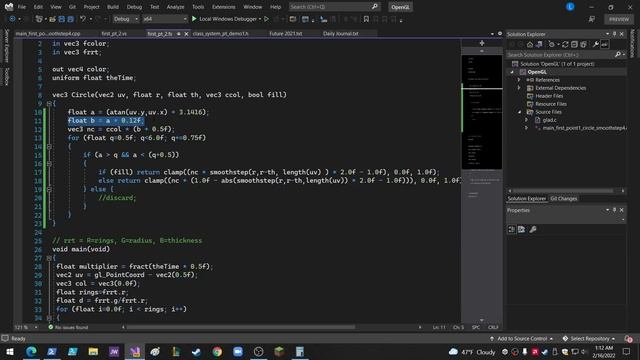Click the No issues found indicator
Image resolution: width=640 pixels, height=360 pixels.
click(x=68, y=327)
